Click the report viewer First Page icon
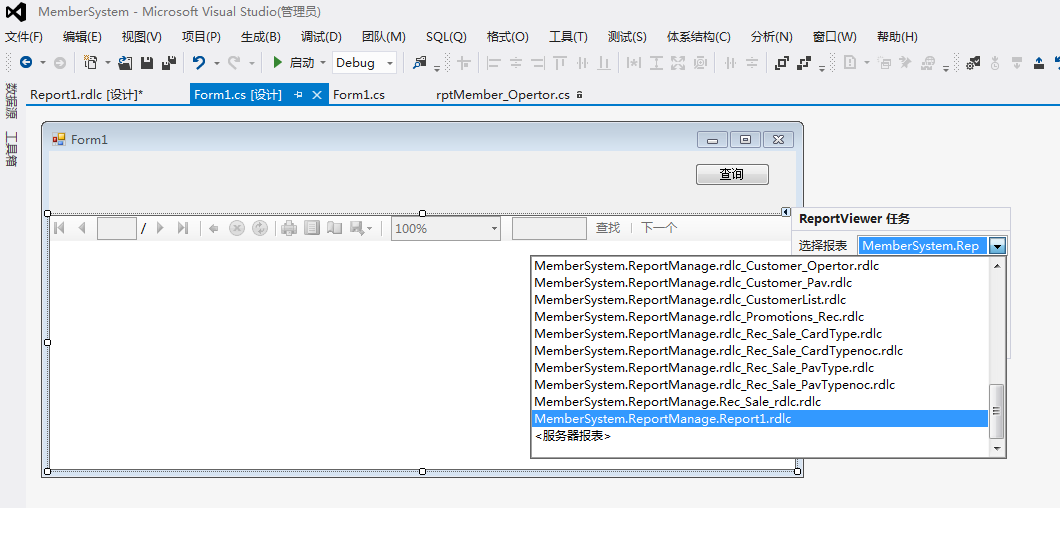 coord(59,228)
